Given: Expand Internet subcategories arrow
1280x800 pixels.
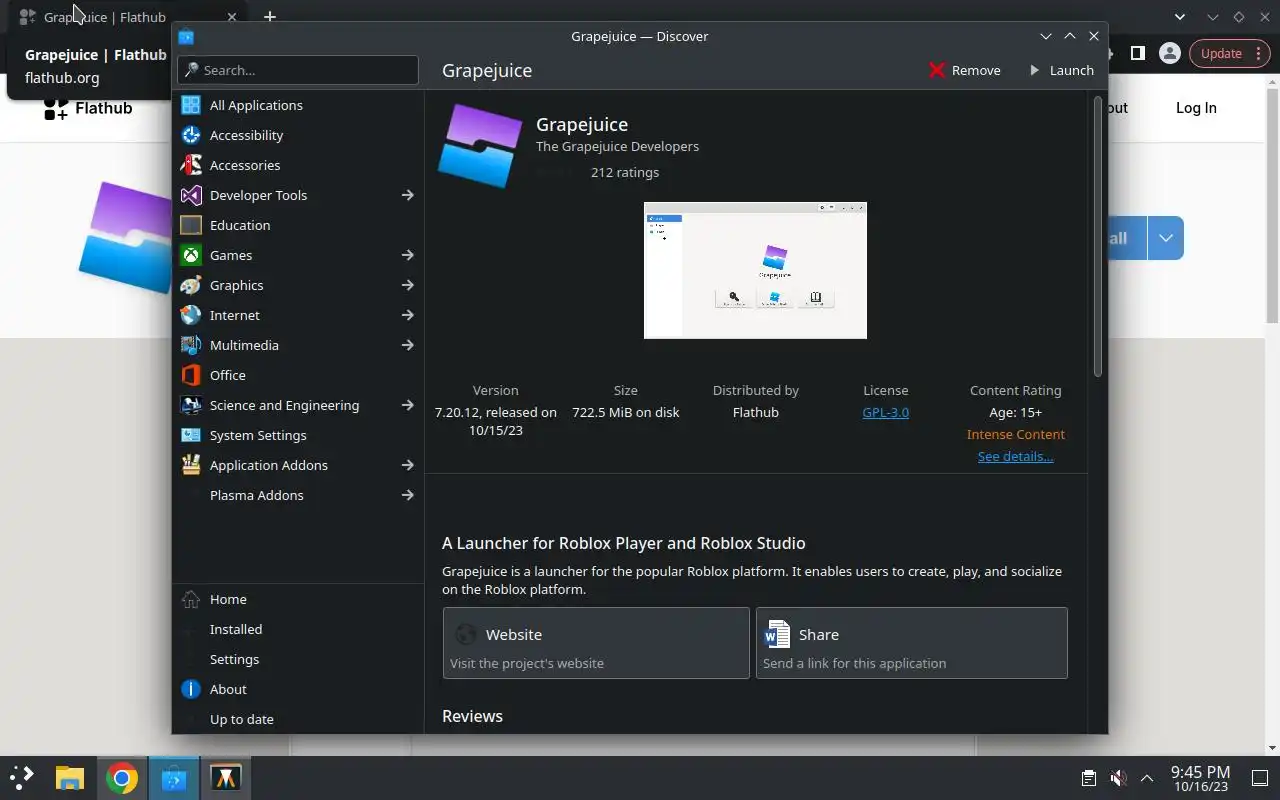Looking at the screenshot, I should point(407,315).
